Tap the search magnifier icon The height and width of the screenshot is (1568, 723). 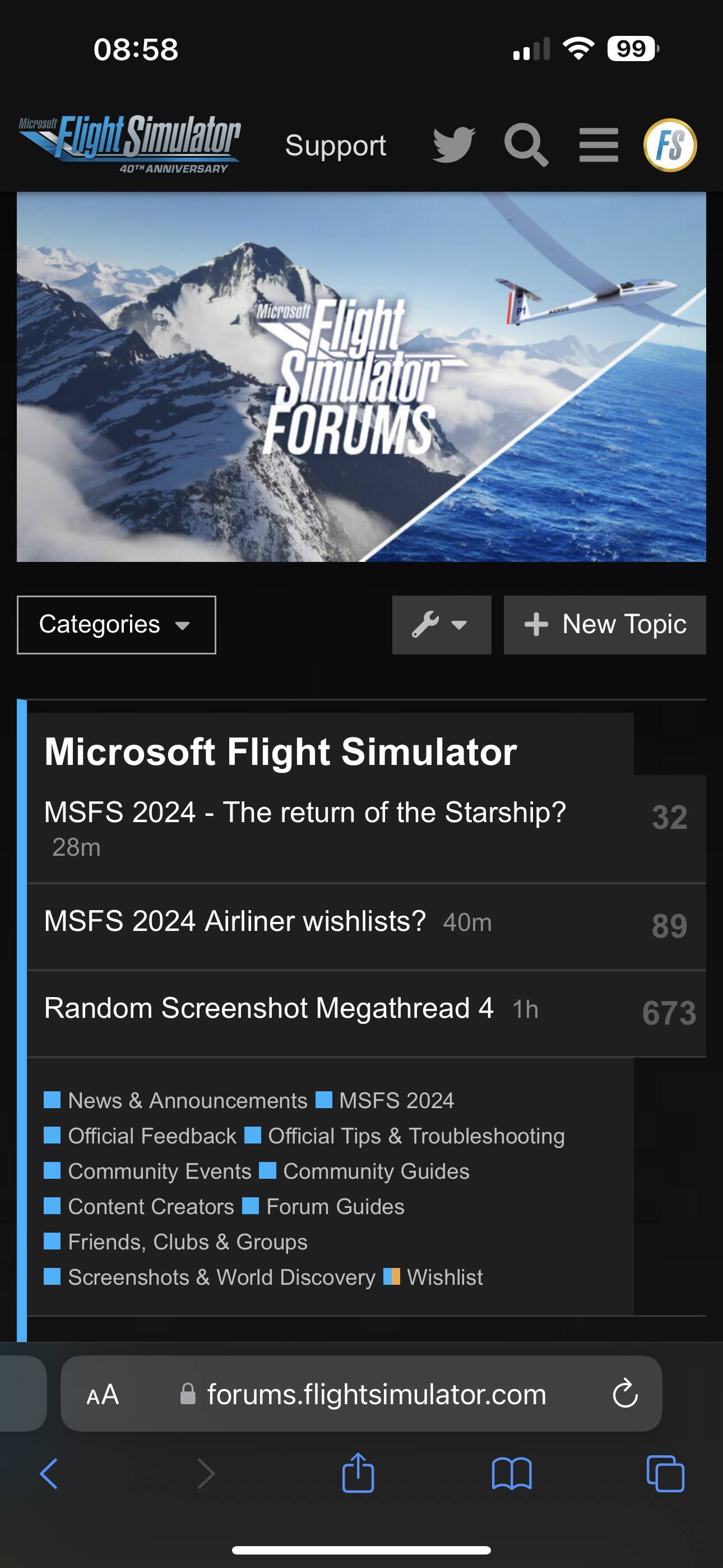pos(526,145)
